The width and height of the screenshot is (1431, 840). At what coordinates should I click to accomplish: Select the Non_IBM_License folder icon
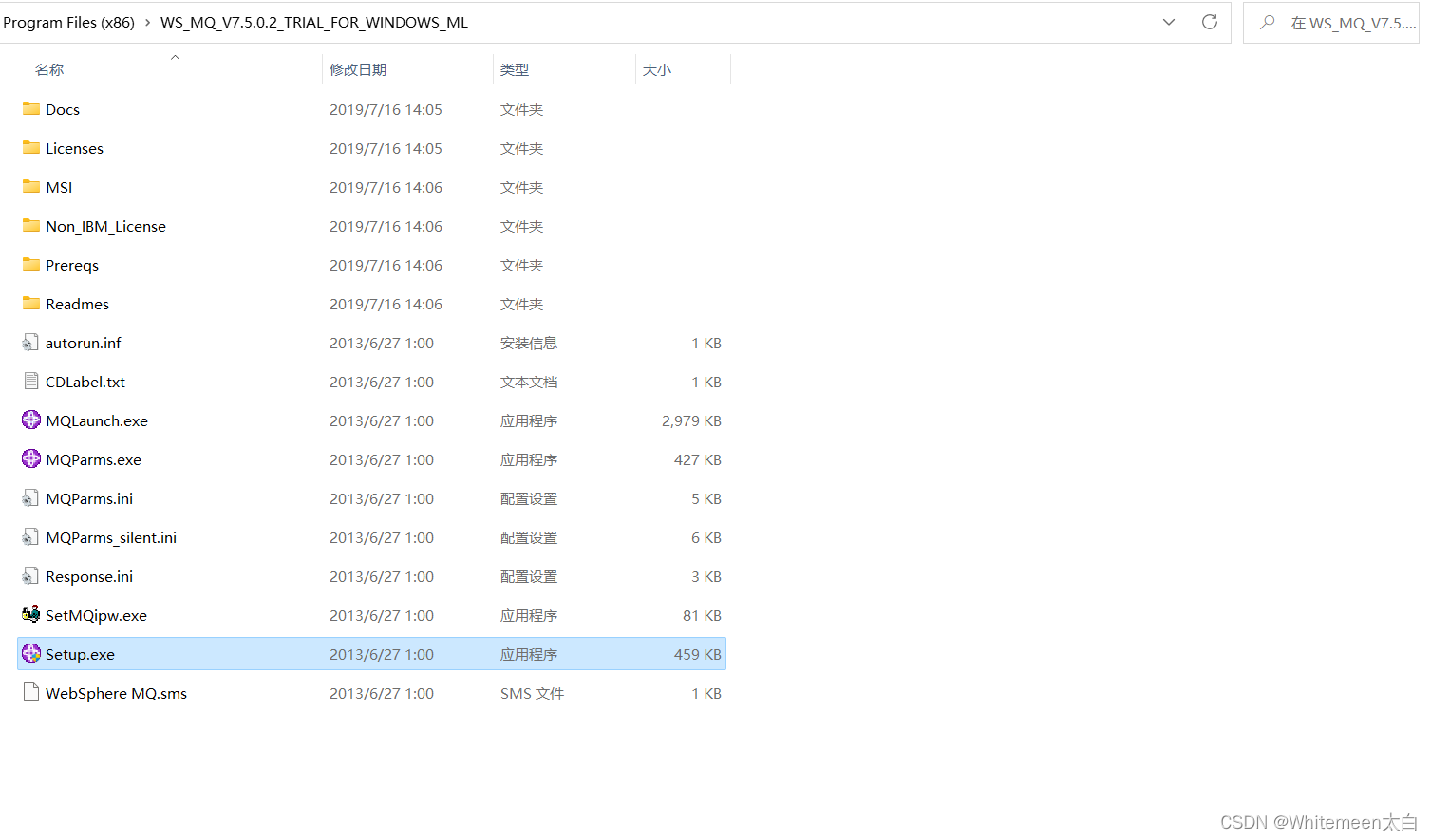point(31,226)
